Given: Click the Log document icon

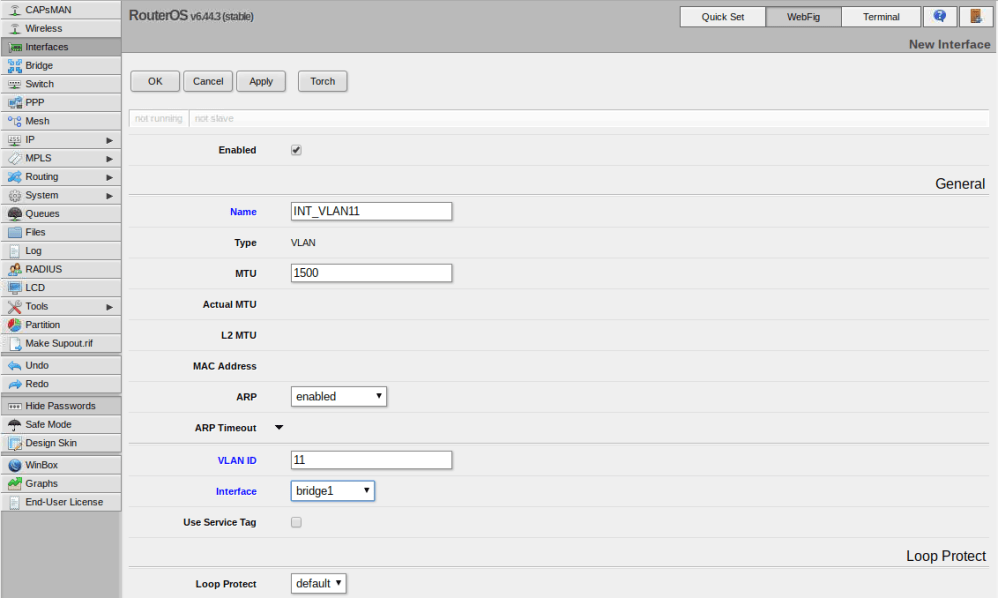Looking at the screenshot, I should click(15, 251).
